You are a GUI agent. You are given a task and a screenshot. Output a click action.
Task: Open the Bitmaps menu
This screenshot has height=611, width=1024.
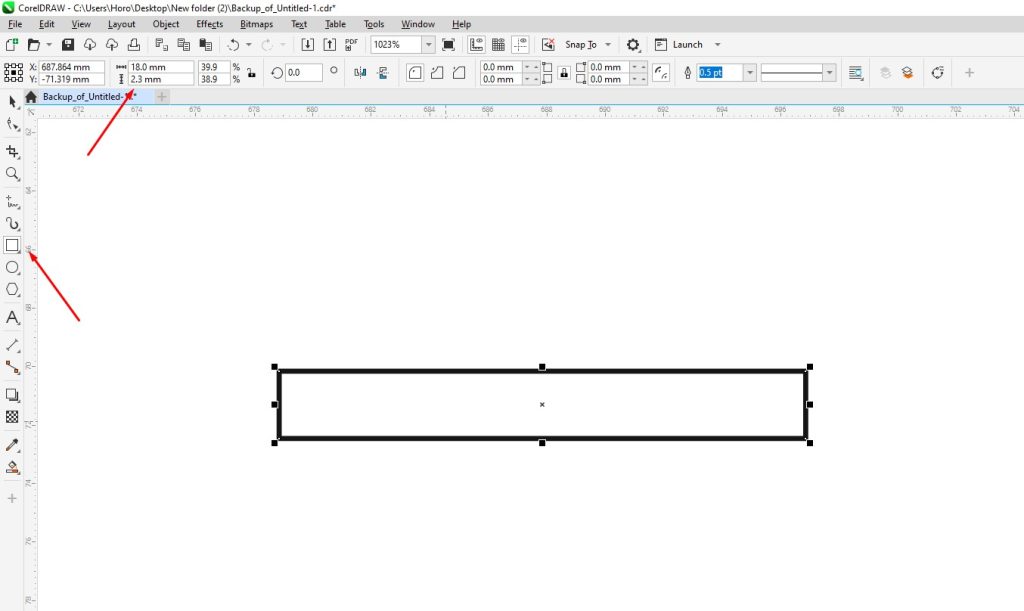click(258, 23)
